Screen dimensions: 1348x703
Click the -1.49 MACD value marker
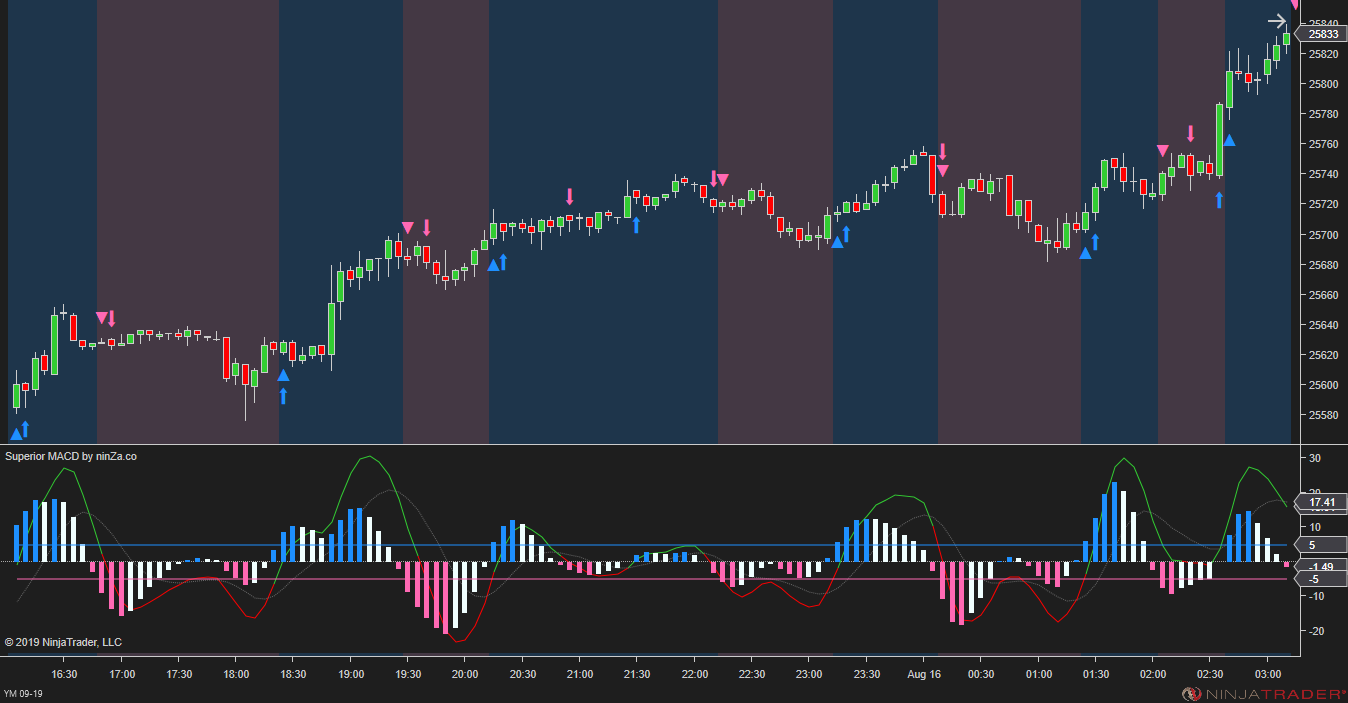pos(1320,566)
